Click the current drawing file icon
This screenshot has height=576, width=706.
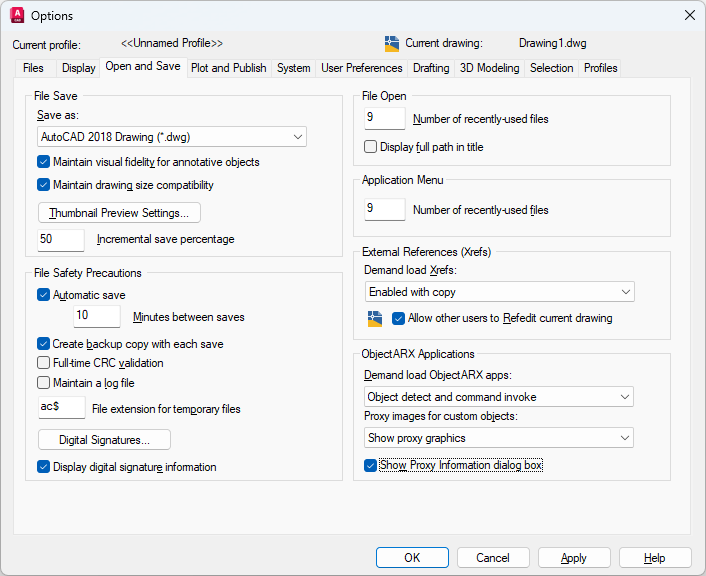[392, 43]
